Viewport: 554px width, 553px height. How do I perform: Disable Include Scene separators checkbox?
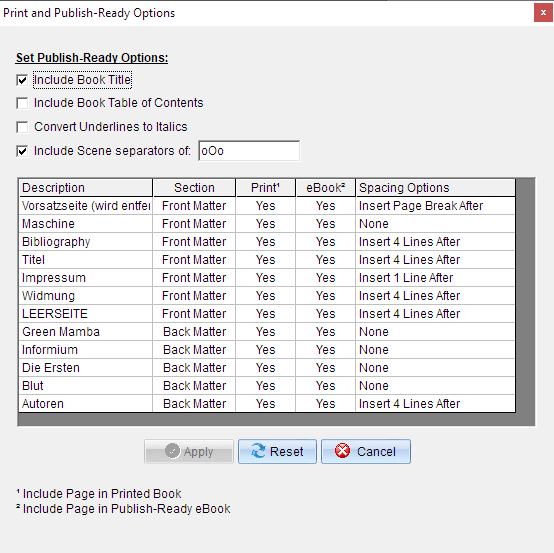[22, 151]
